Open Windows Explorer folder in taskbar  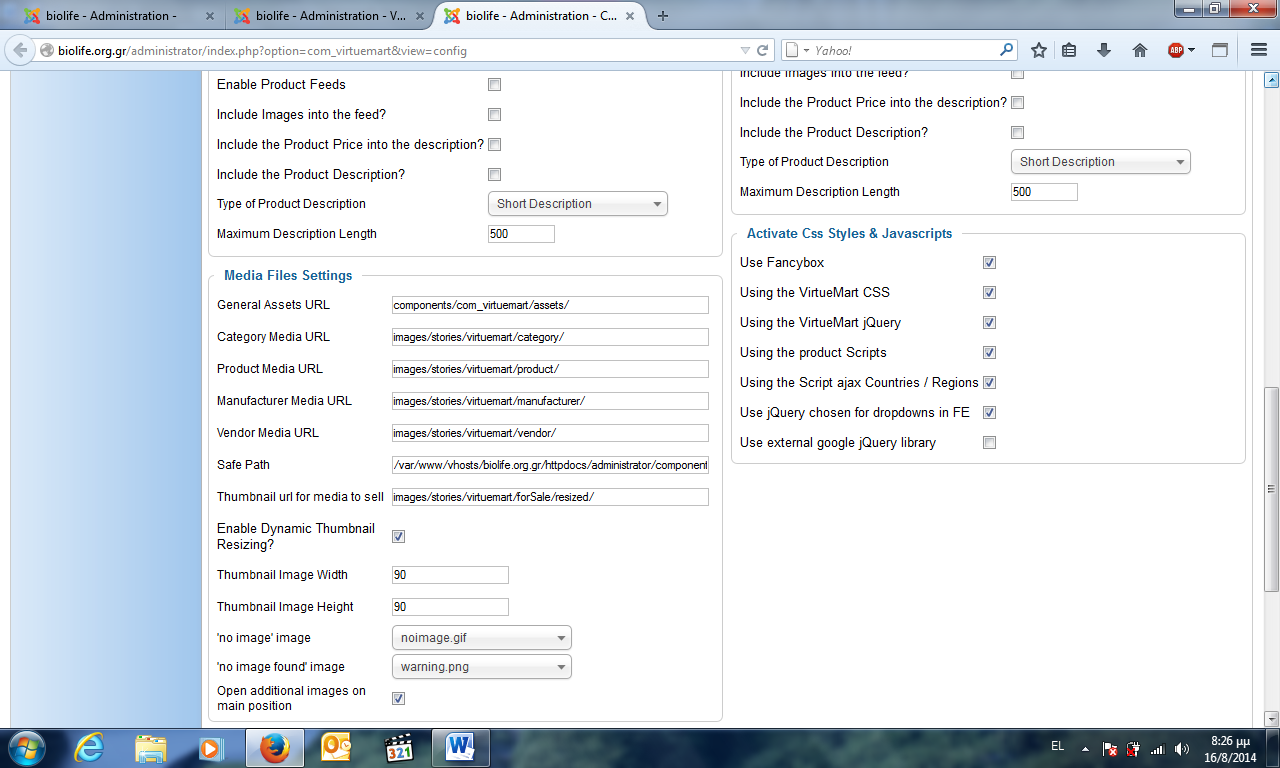tap(151, 748)
